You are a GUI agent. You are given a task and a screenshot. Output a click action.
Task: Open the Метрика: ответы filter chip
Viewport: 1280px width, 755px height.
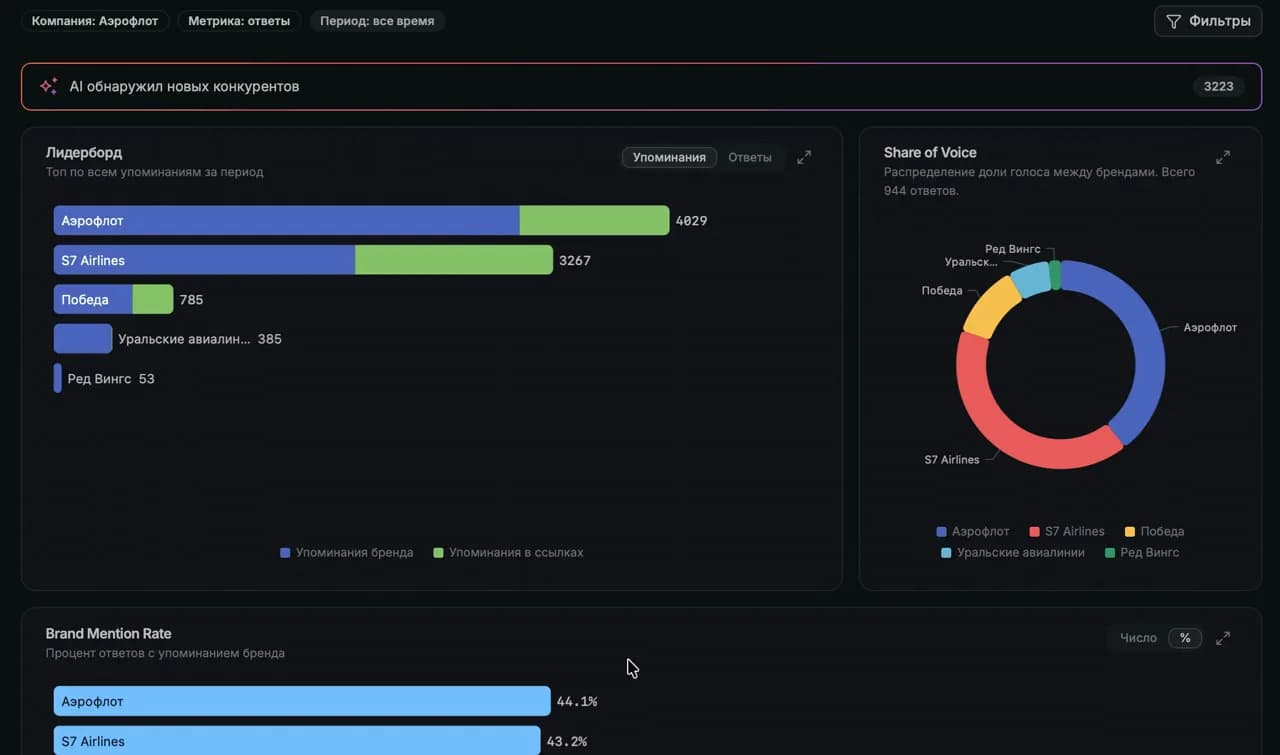pos(239,21)
